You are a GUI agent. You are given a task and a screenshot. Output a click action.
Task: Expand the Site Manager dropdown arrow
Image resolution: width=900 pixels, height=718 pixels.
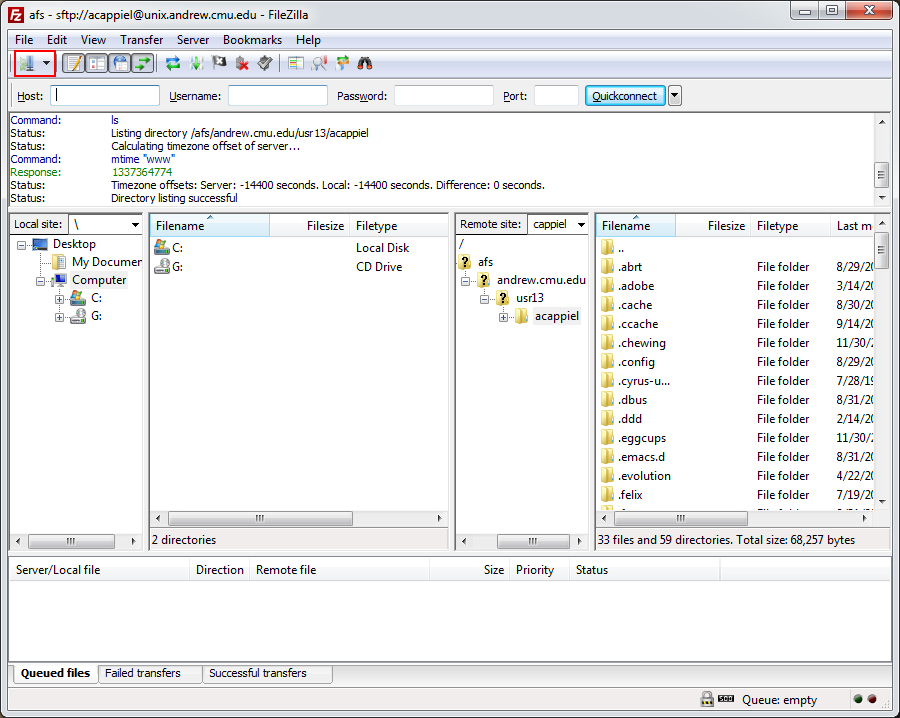[x=46, y=63]
